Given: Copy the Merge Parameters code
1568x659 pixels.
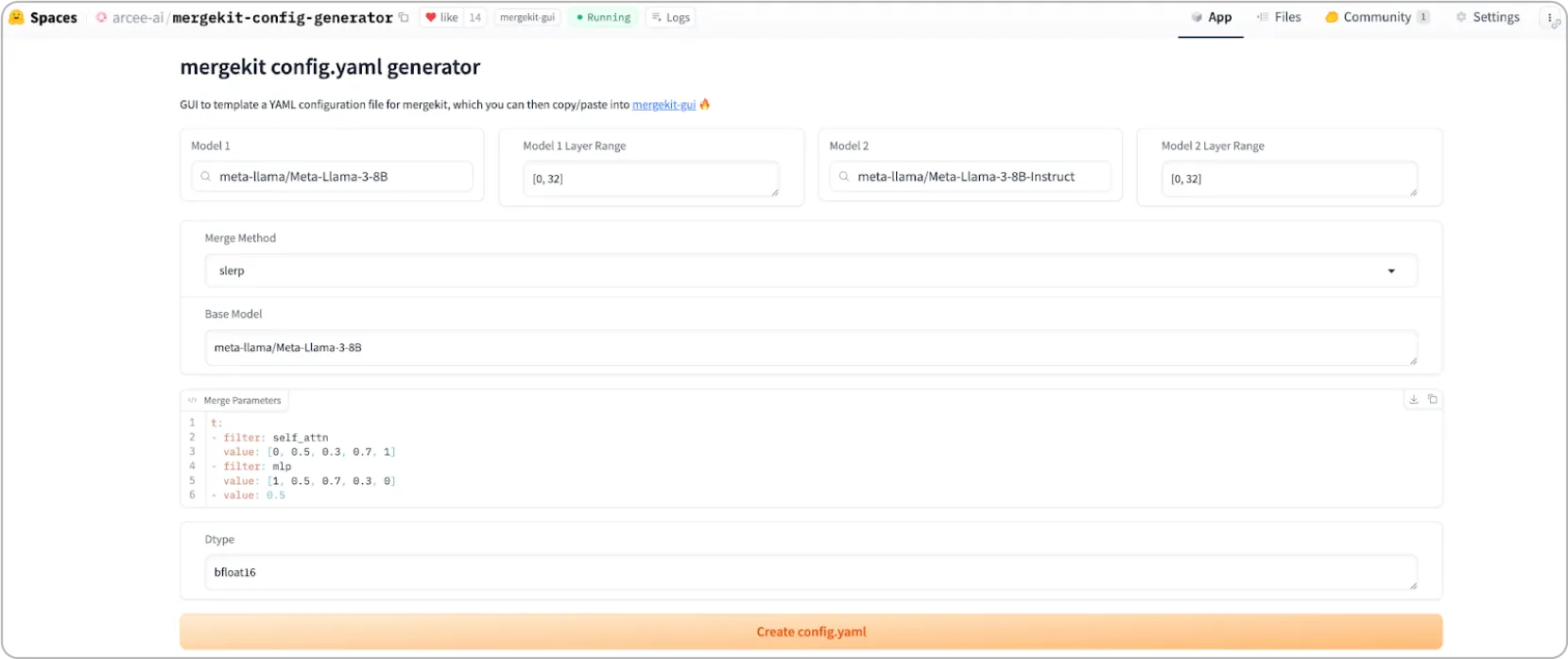Looking at the screenshot, I should tap(1433, 400).
